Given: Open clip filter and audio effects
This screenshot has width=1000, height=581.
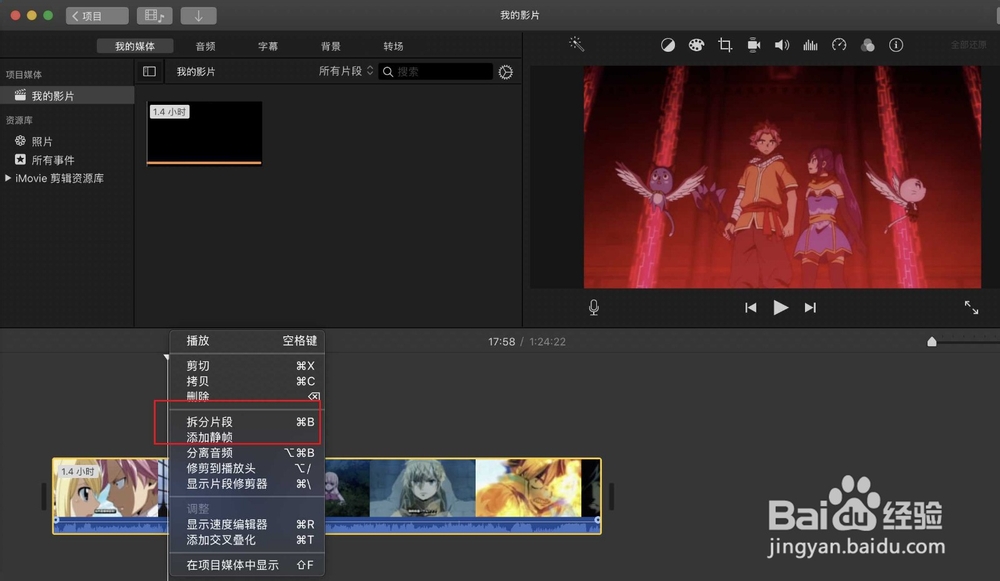Looking at the screenshot, I should pyautogui.click(x=867, y=45).
